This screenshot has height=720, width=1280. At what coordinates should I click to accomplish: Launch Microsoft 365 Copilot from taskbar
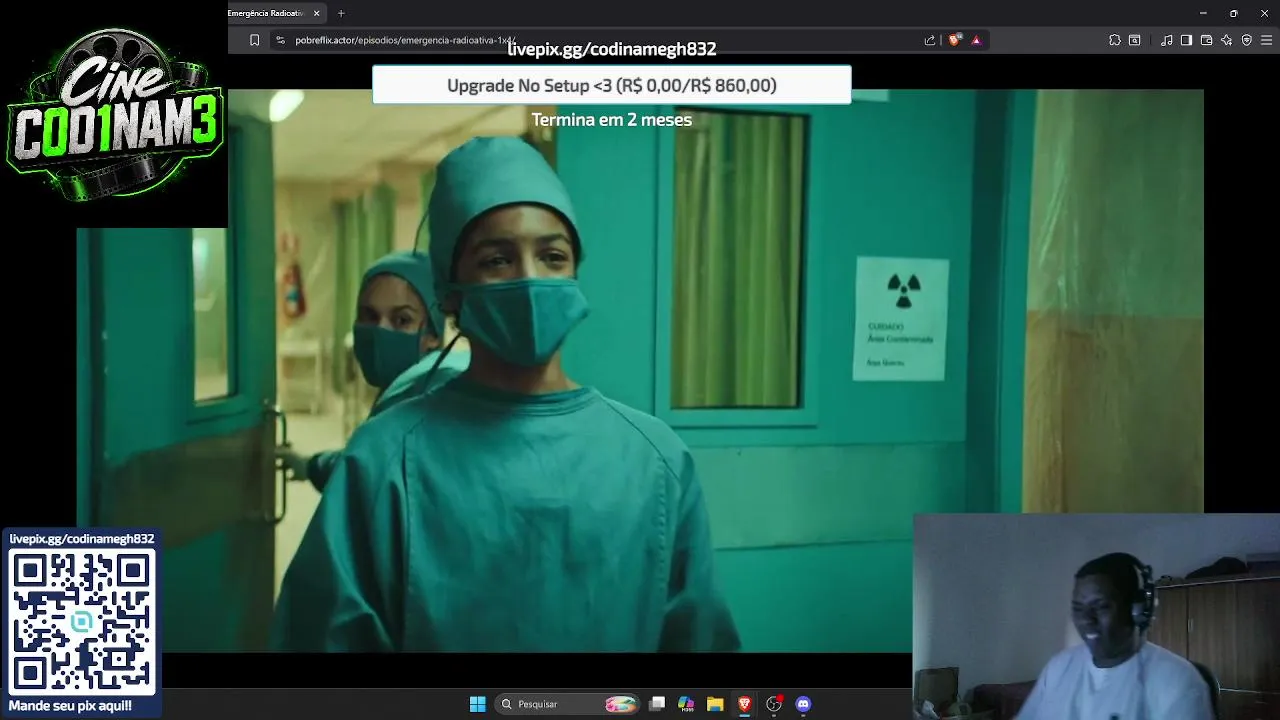686,704
